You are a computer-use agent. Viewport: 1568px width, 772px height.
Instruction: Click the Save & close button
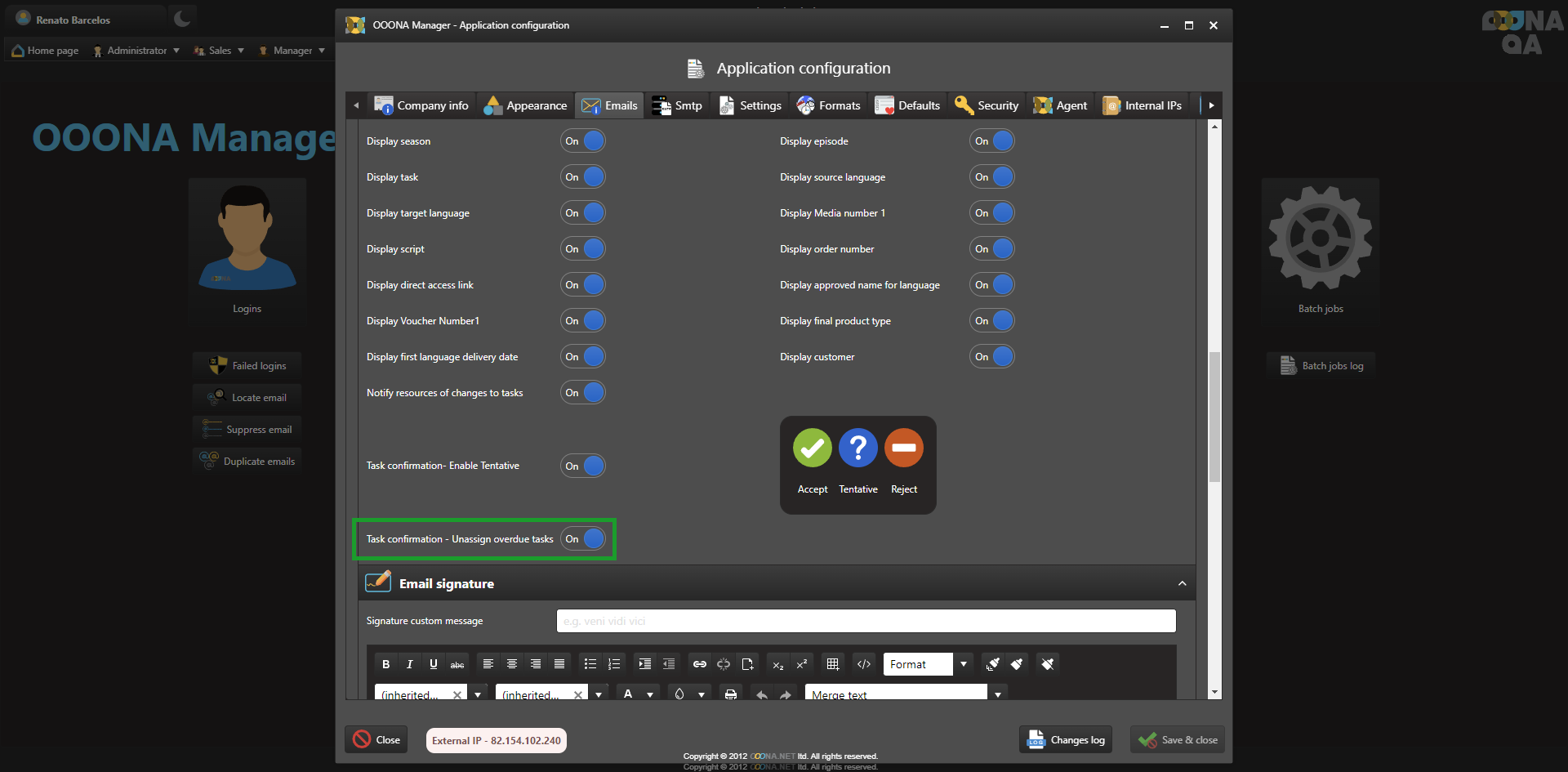1178,740
